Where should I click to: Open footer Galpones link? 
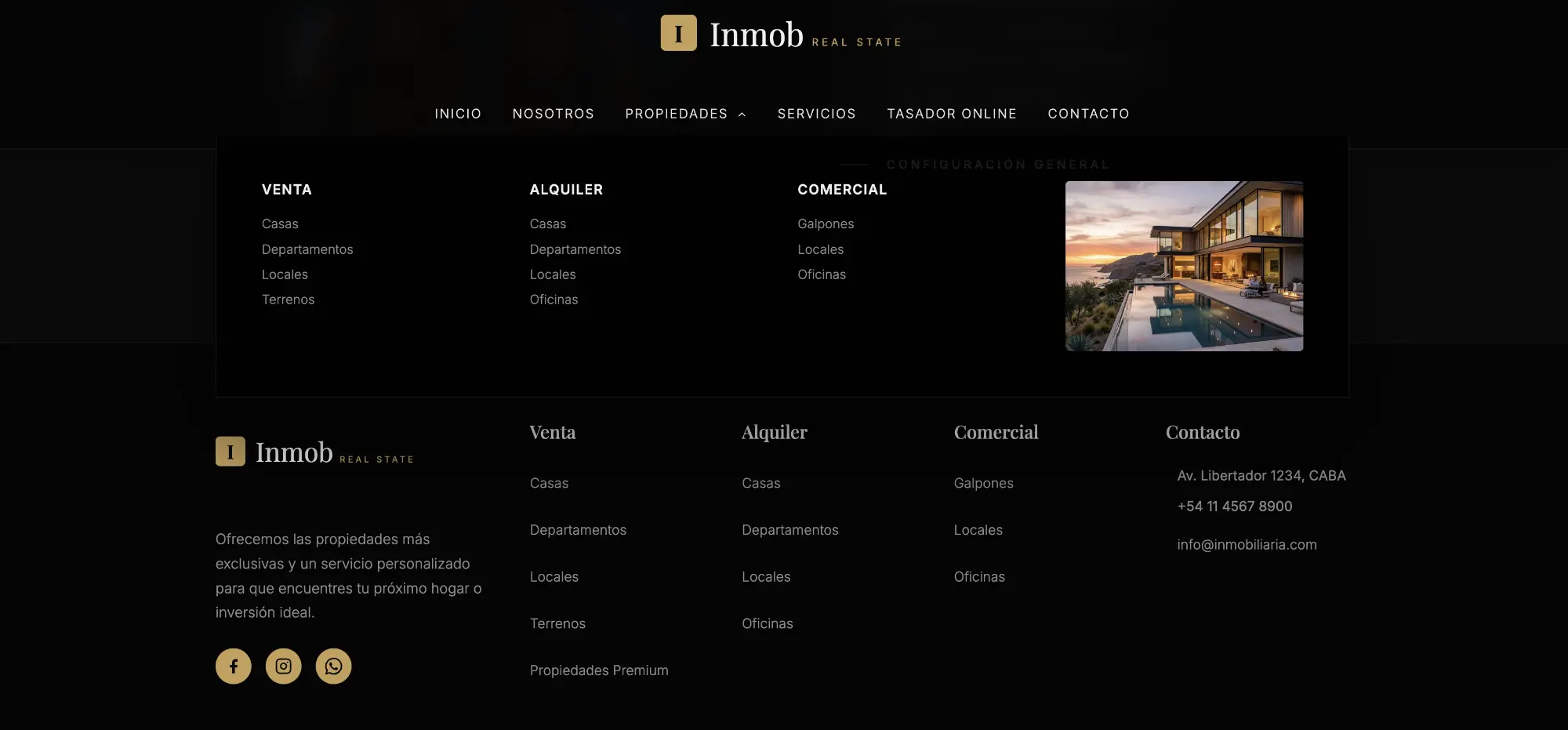coord(984,483)
